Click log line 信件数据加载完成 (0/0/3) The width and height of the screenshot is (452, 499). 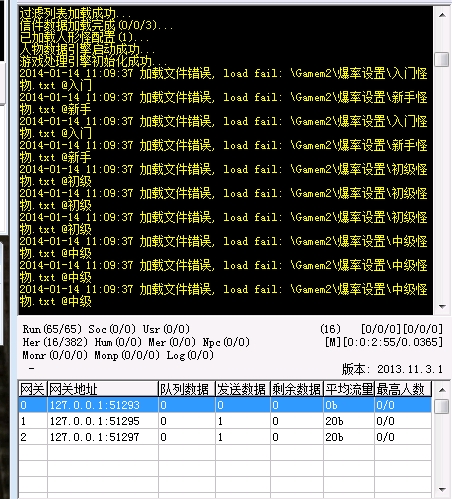[96, 25]
